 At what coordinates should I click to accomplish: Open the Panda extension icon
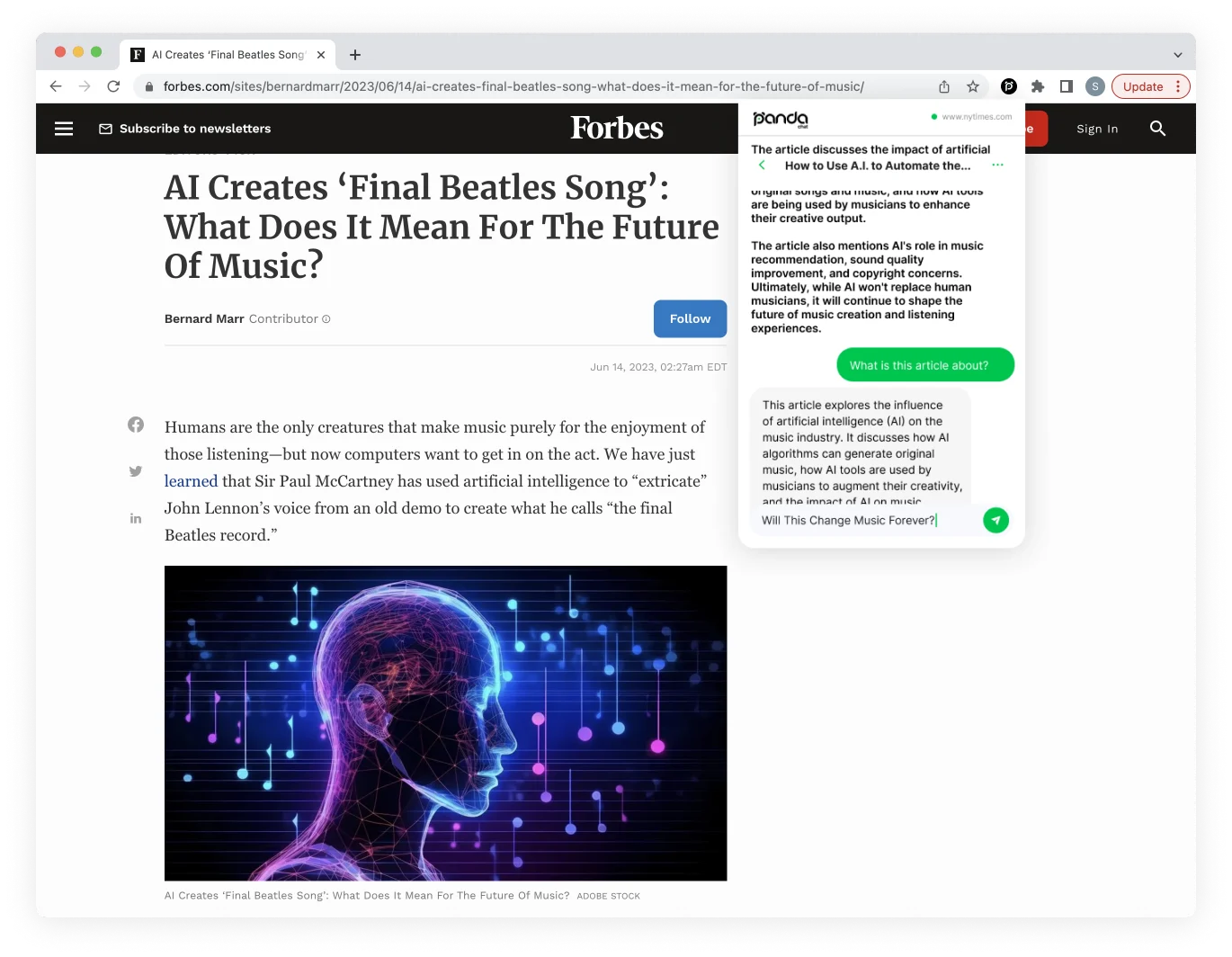[x=1009, y=86]
